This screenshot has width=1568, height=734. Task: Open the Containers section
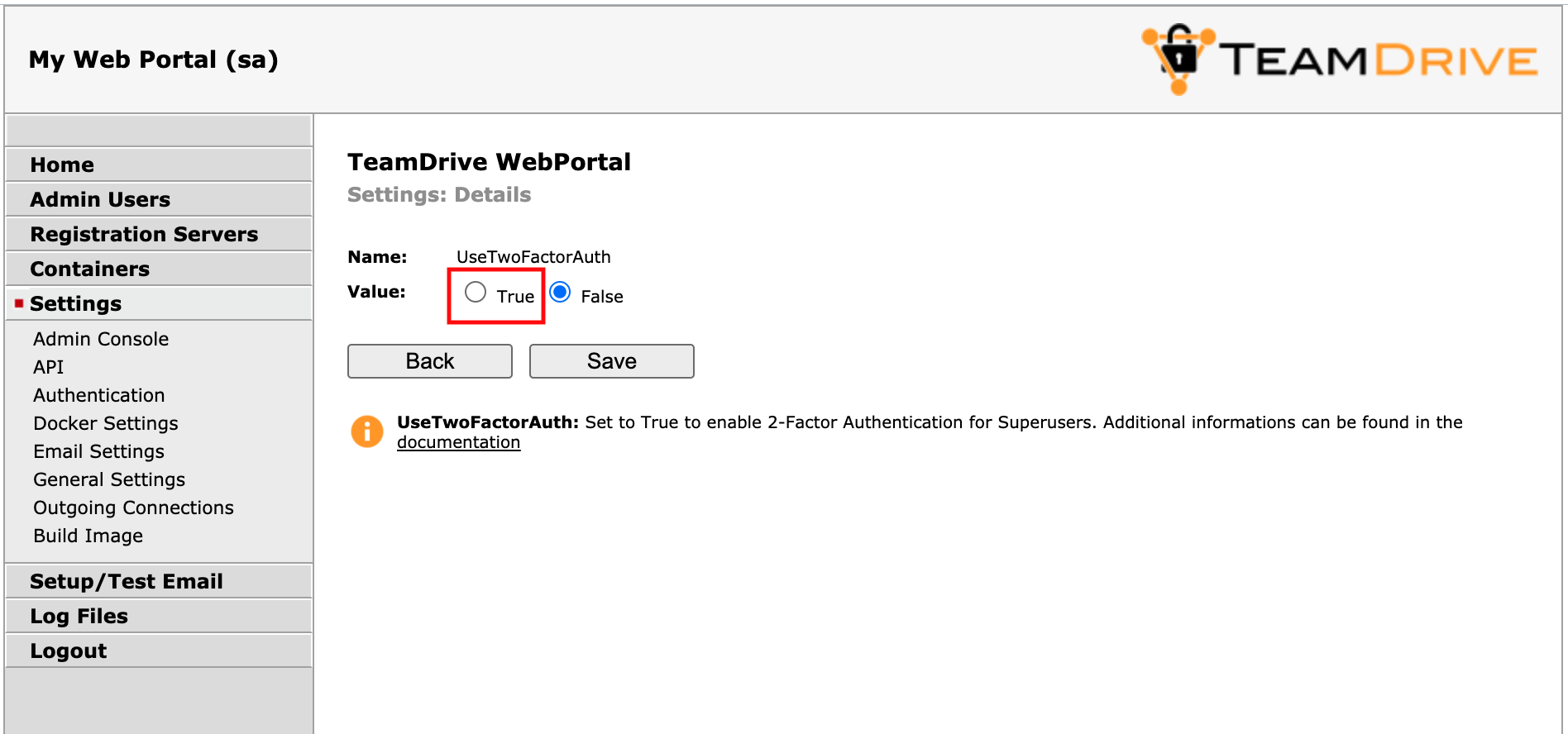pos(90,269)
